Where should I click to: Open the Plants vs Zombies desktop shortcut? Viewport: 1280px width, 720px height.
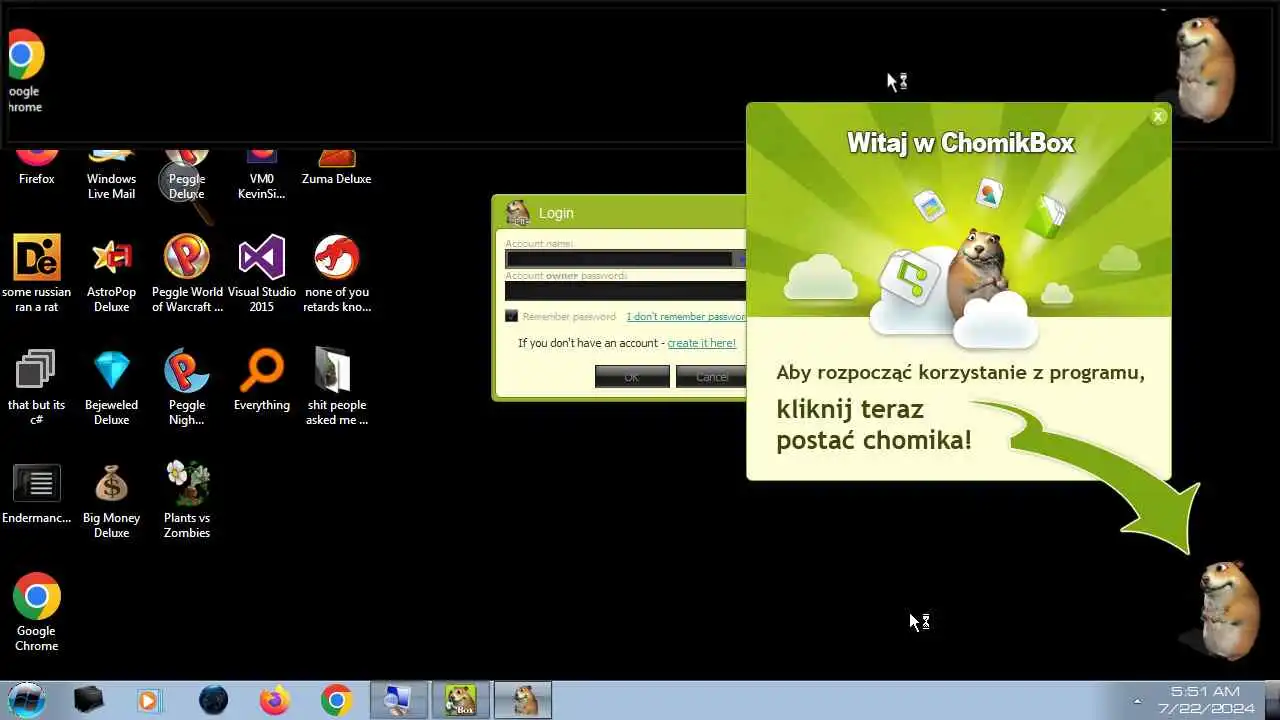[x=187, y=500]
